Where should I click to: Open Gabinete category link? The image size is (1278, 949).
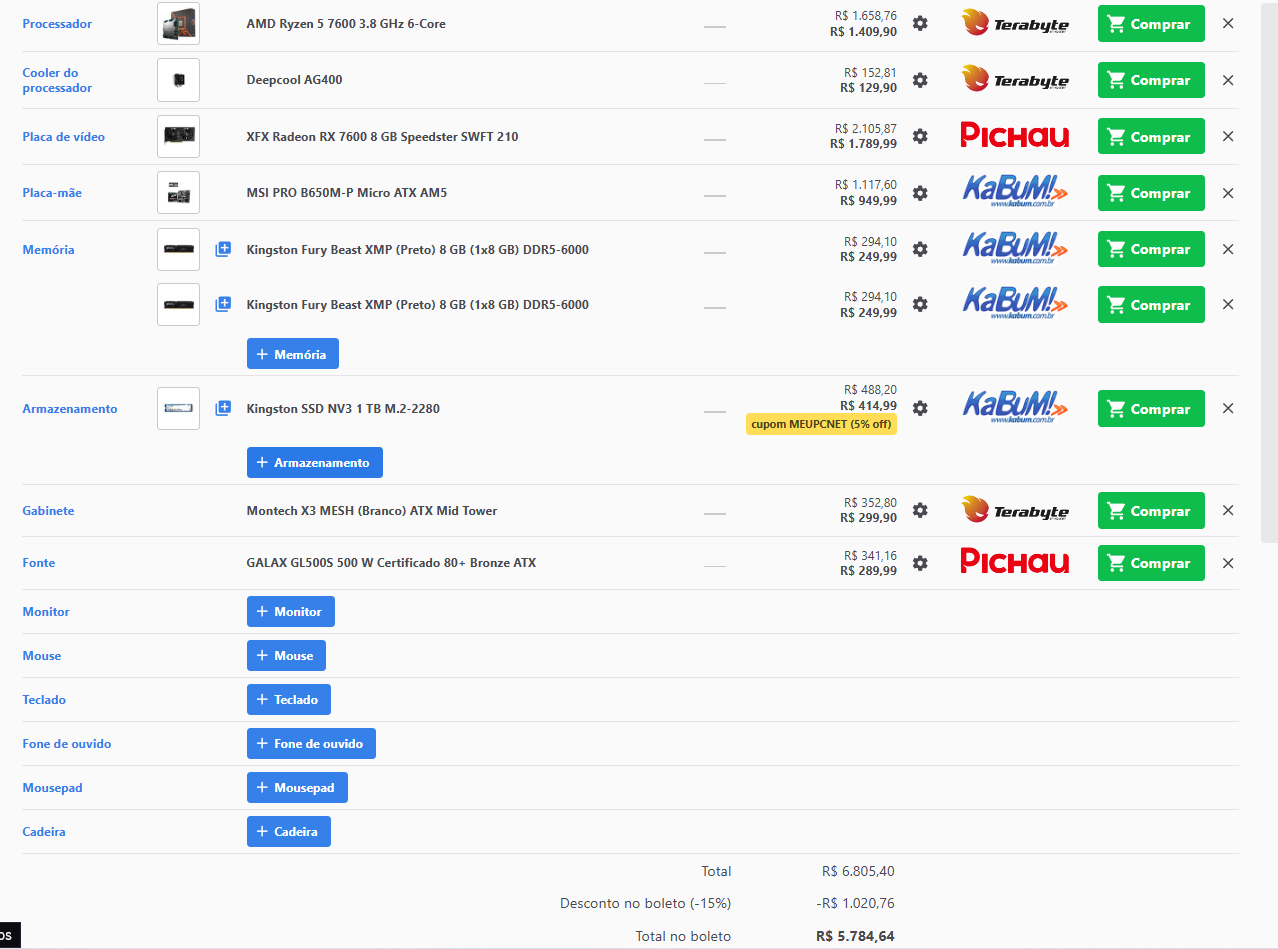48,511
